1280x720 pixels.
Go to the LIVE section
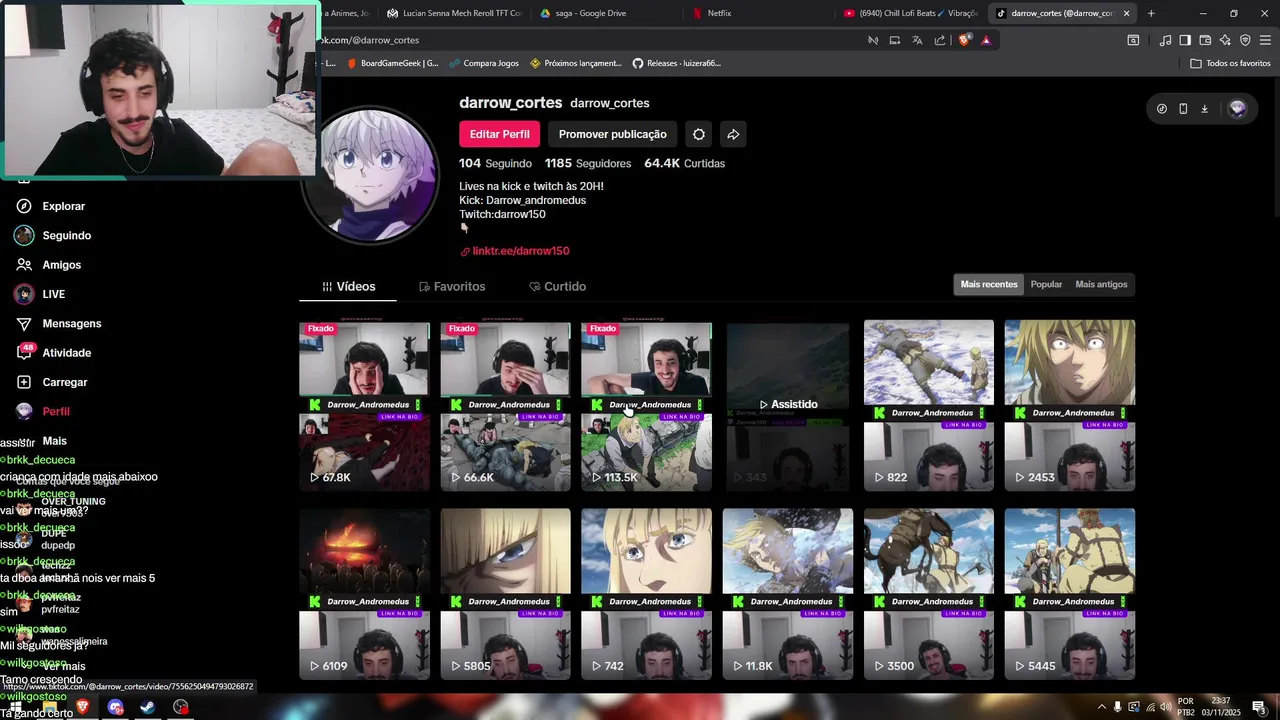[41, 294]
